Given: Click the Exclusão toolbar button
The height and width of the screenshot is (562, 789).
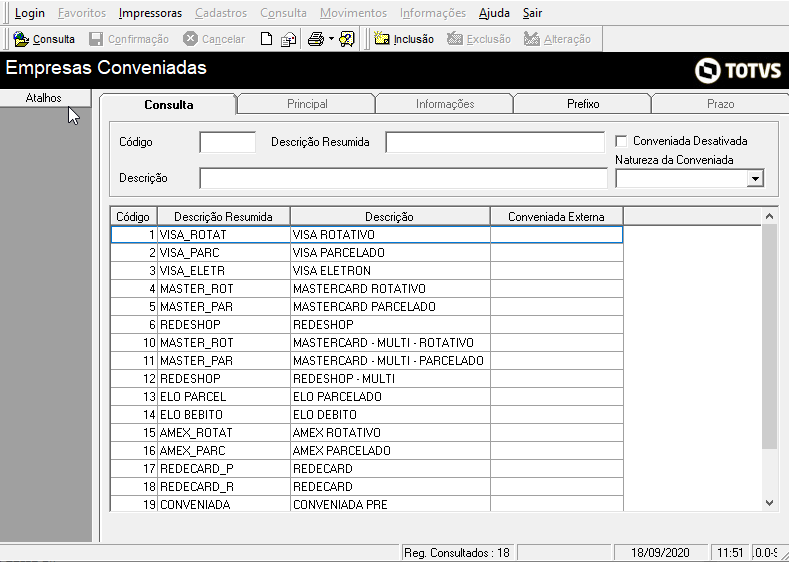Looking at the screenshot, I should pyautogui.click(x=479, y=39).
